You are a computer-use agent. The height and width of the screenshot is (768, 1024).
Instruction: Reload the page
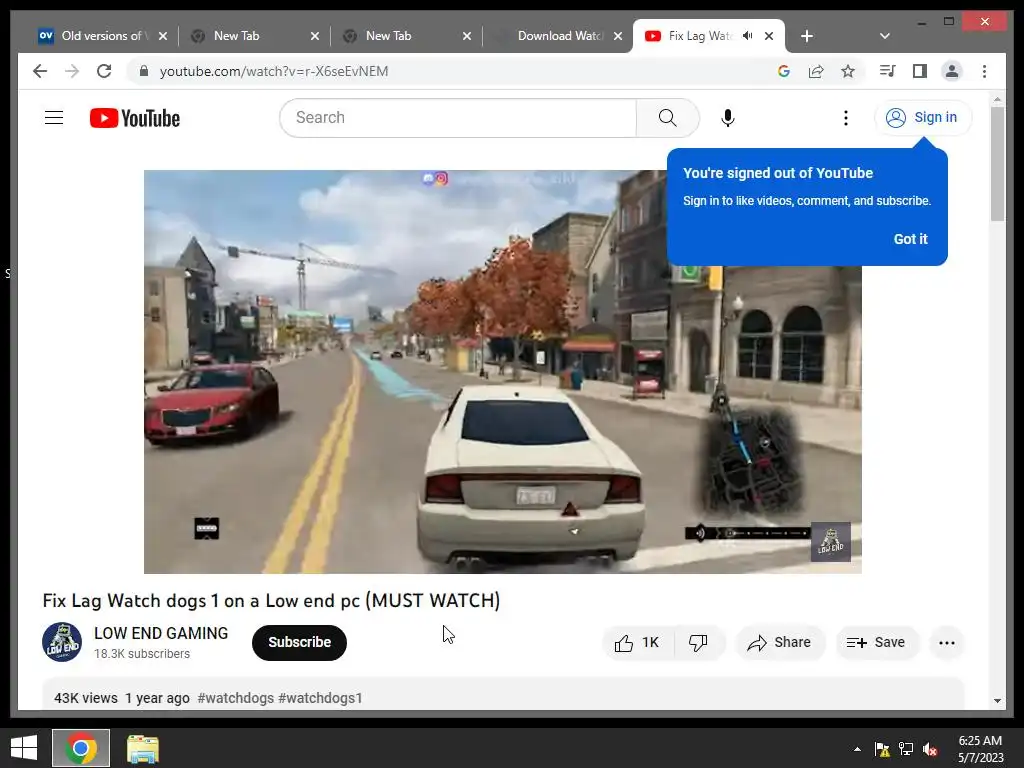104,71
